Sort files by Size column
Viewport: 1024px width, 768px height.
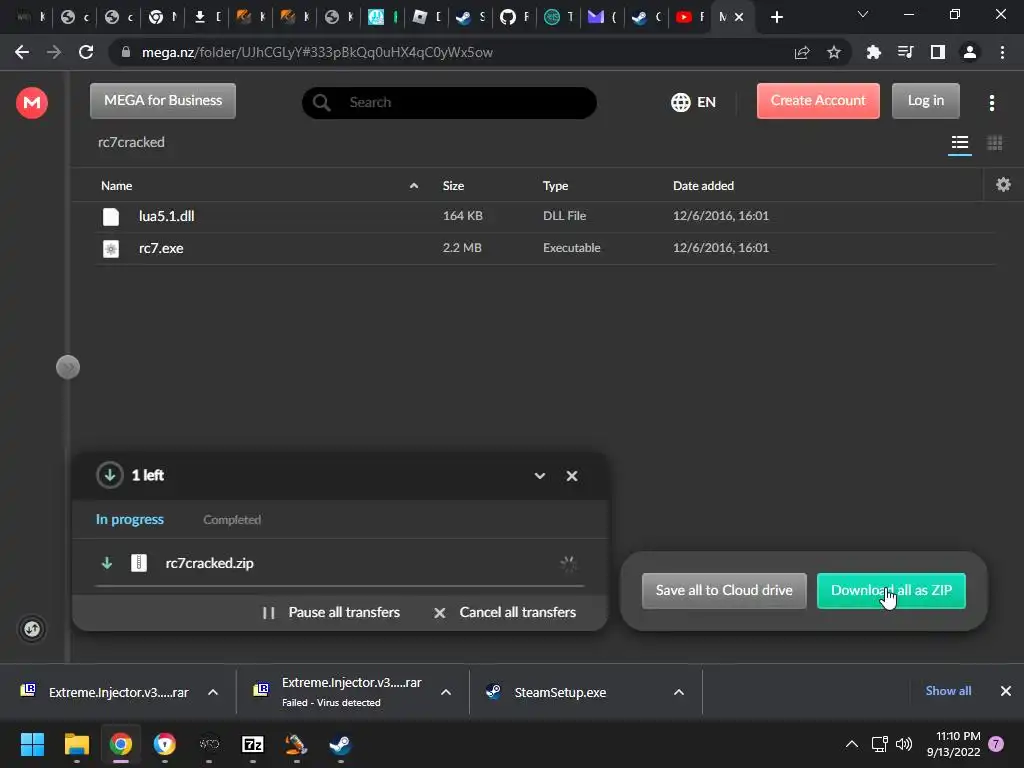(x=453, y=185)
